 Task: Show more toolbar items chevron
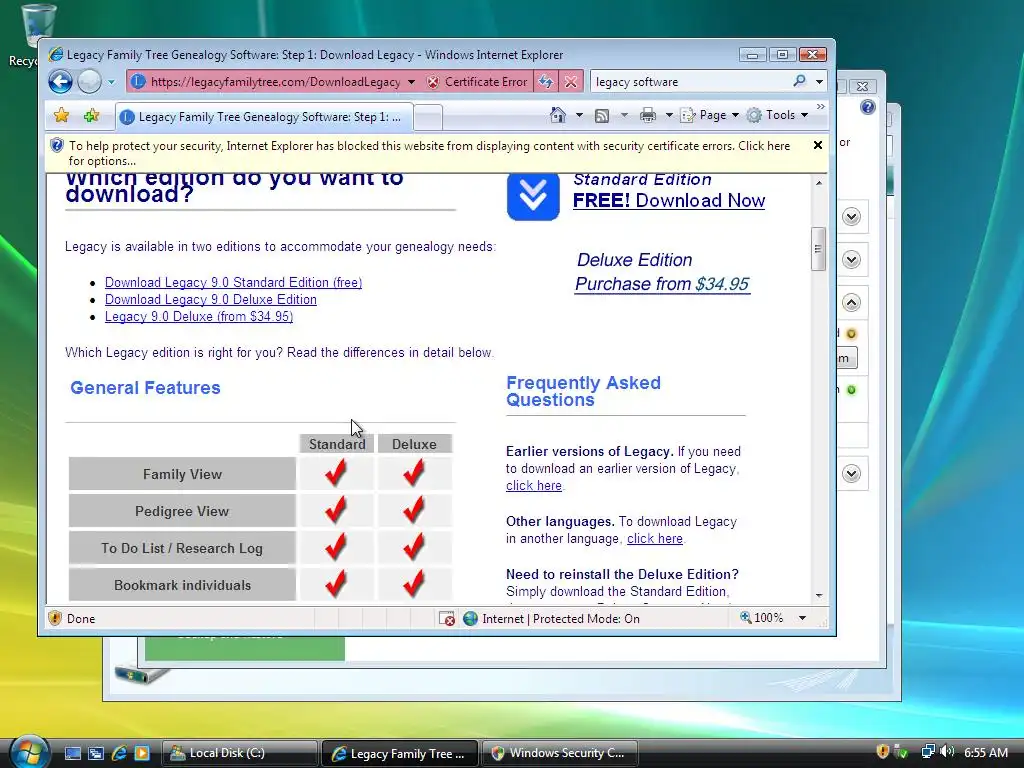pos(821,106)
